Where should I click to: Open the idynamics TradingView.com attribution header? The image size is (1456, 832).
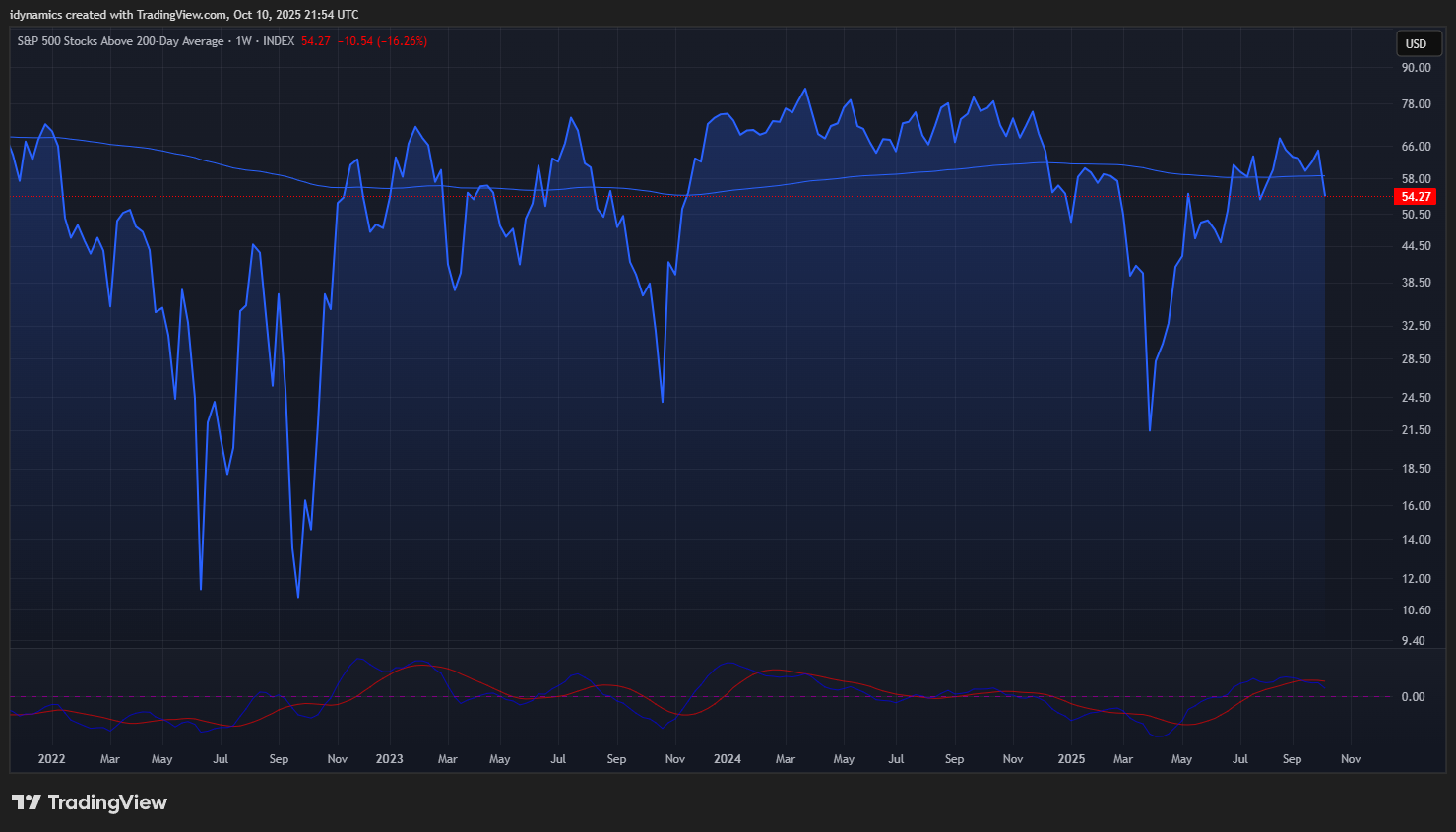(x=184, y=15)
